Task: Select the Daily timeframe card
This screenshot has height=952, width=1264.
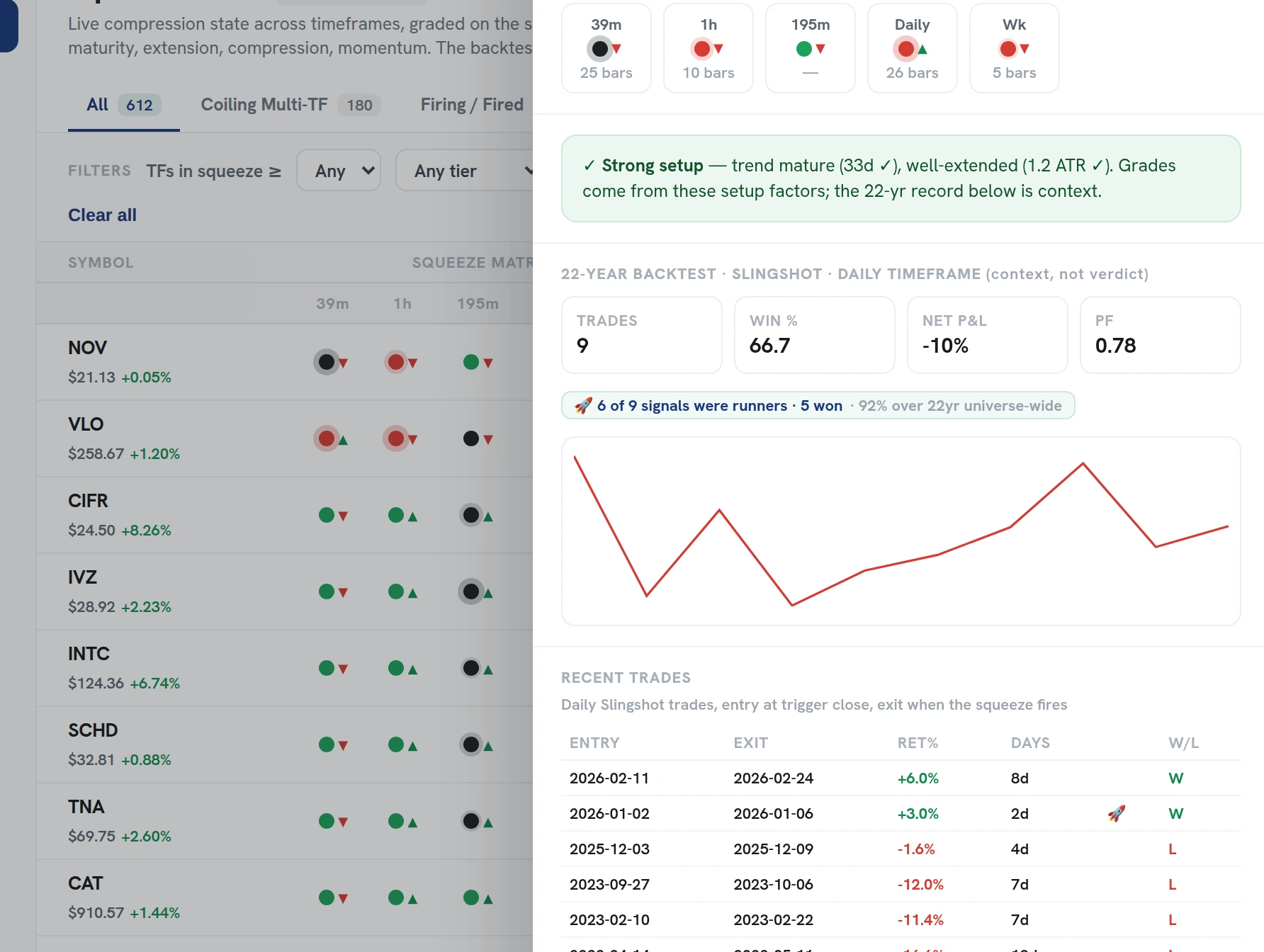Action: 913,48
